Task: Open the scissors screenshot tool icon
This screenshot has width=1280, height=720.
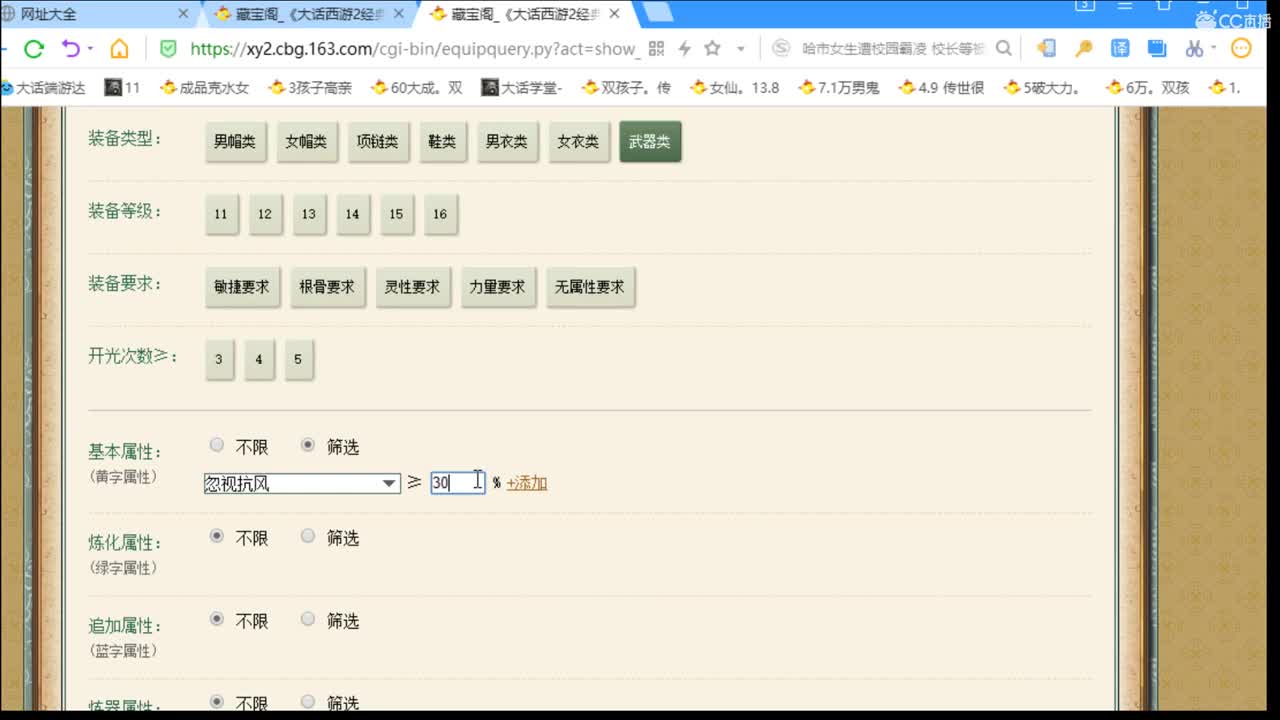Action: pyautogui.click(x=1194, y=48)
